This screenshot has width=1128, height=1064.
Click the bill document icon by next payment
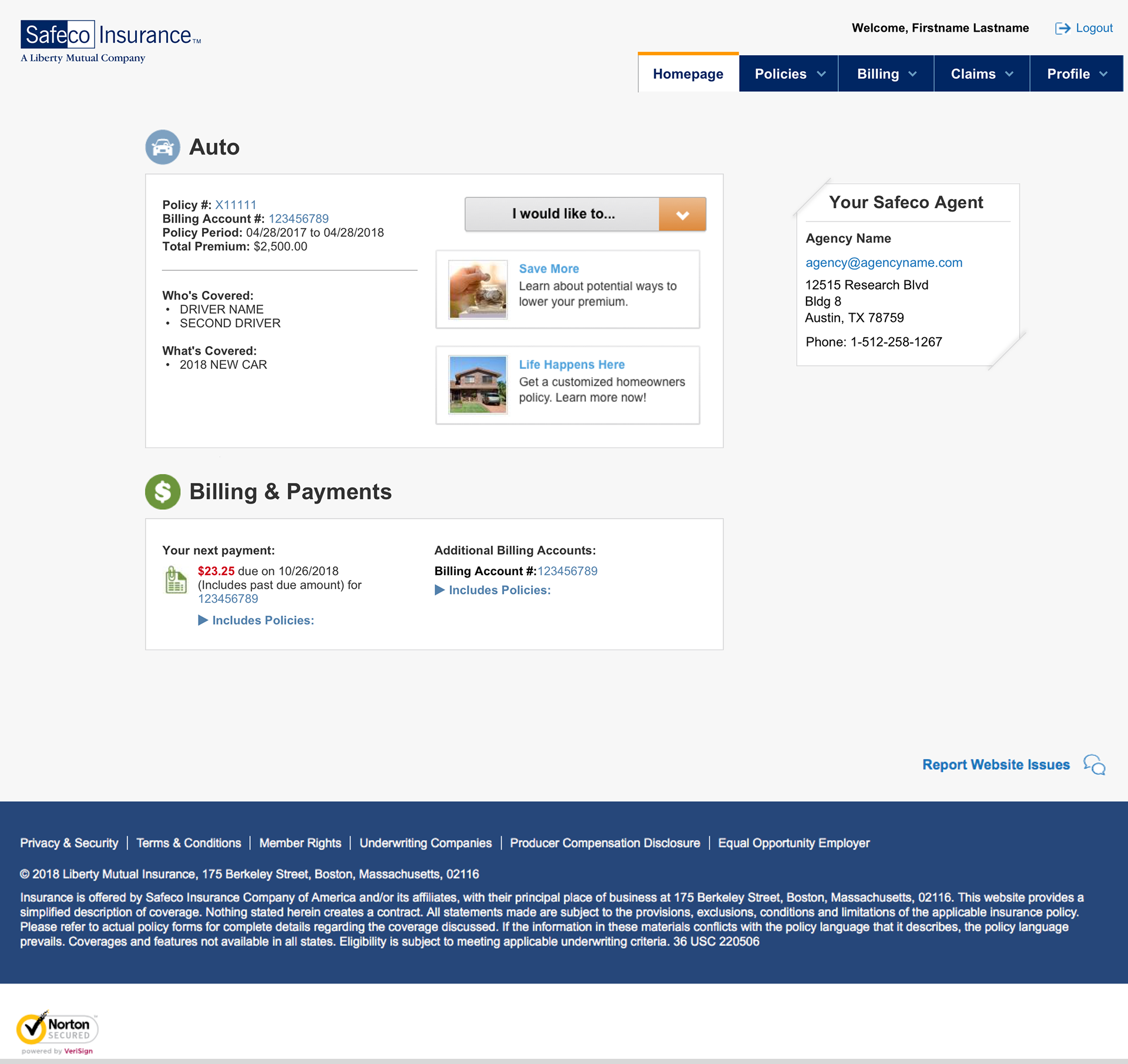[x=176, y=580]
